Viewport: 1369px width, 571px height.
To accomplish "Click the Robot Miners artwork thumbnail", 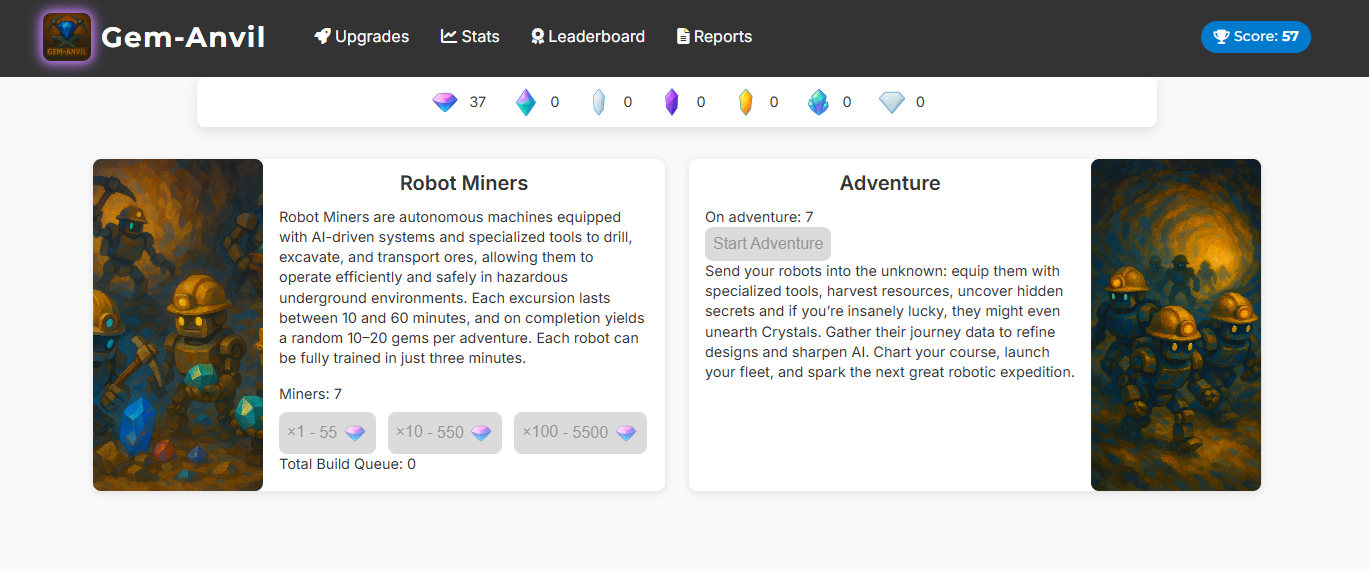I will (178, 325).
